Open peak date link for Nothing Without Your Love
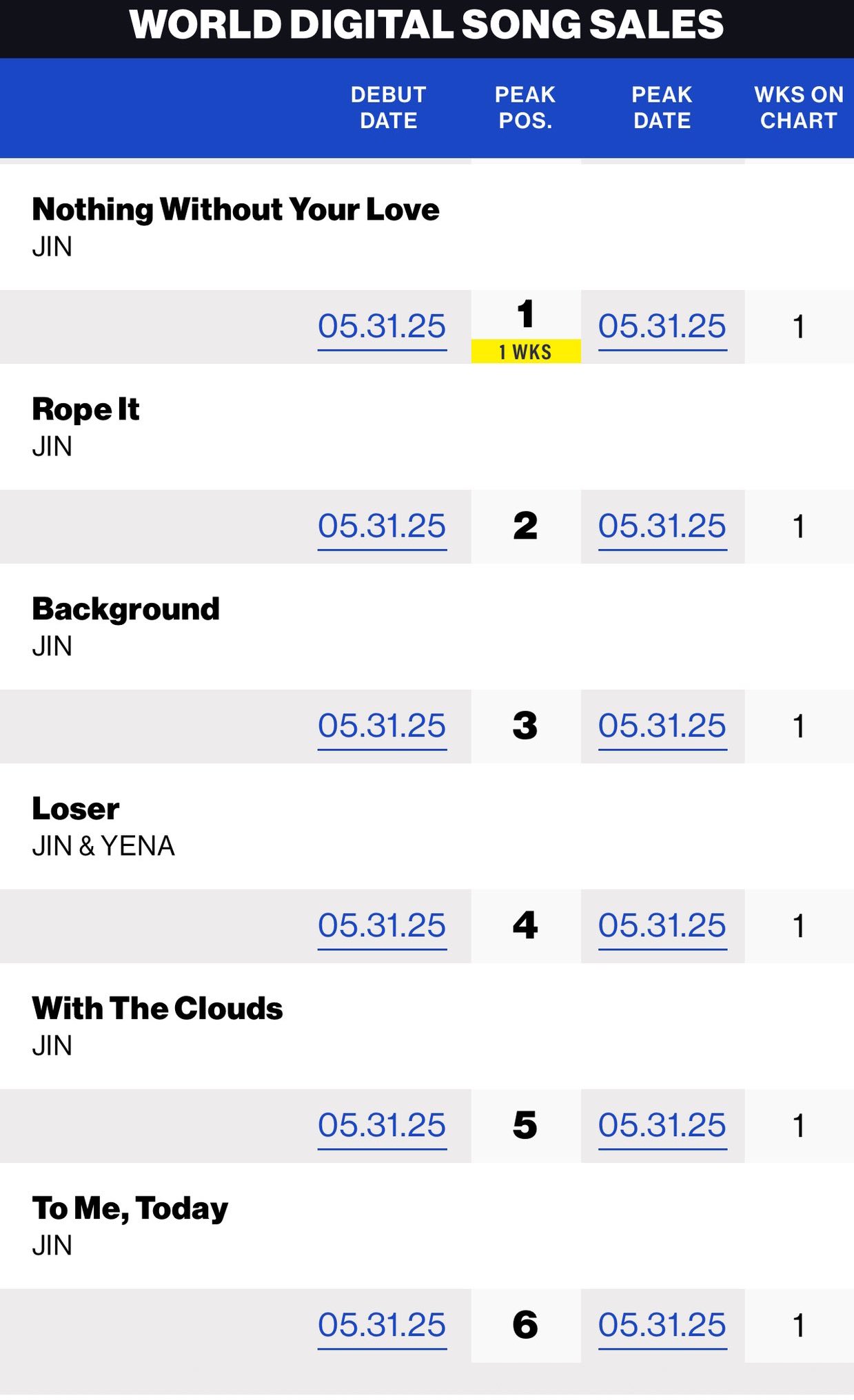This screenshot has width=854, height=1400. [662, 327]
